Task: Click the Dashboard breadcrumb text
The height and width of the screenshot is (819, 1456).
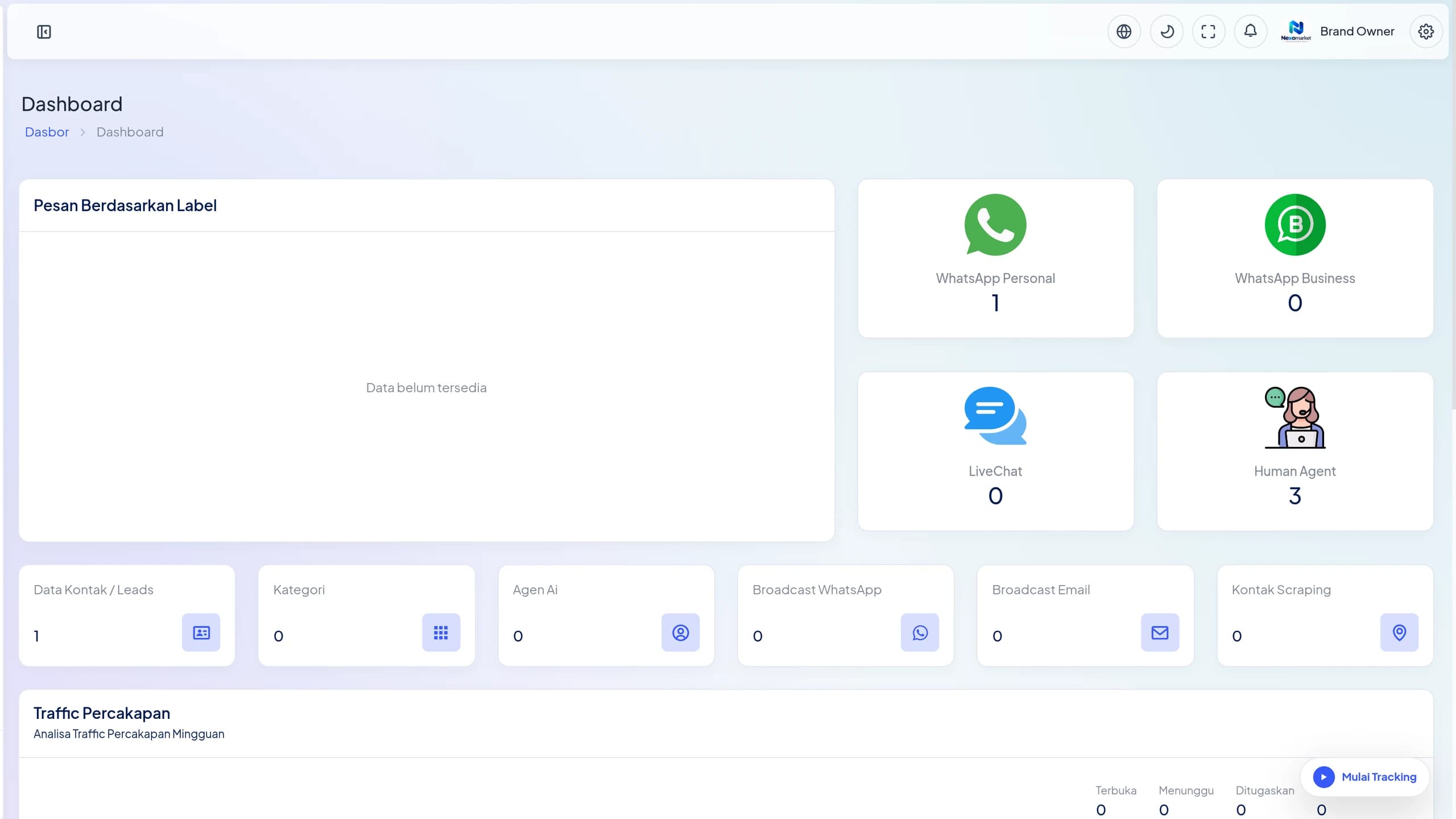Action: (x=130, y=132)
